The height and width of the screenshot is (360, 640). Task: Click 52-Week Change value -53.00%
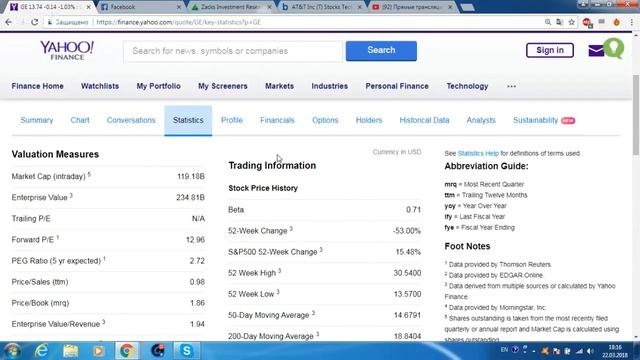[407, 231]
